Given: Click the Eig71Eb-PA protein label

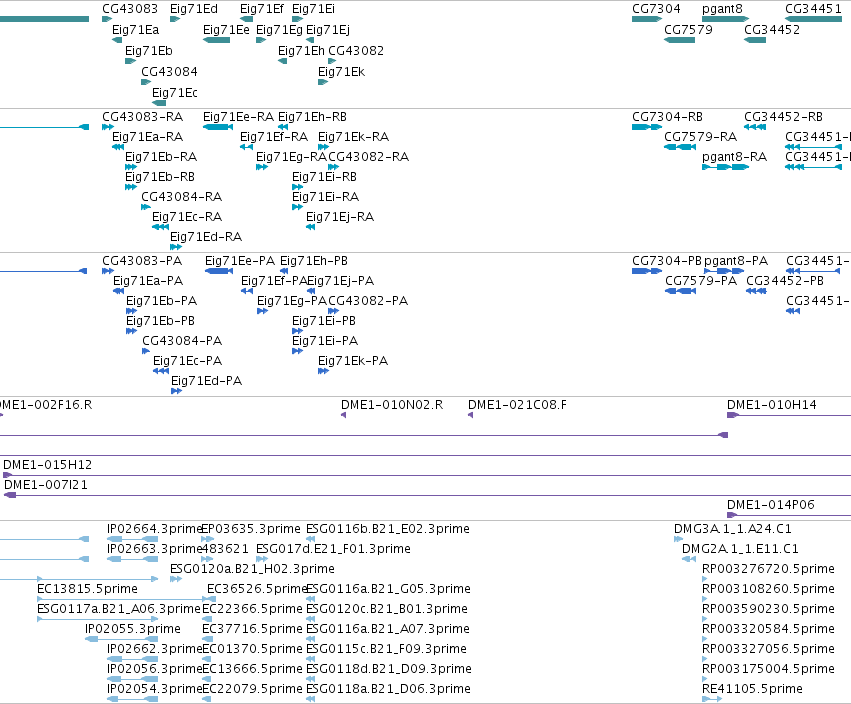Looking at the screenshot, I should (161, 301).
